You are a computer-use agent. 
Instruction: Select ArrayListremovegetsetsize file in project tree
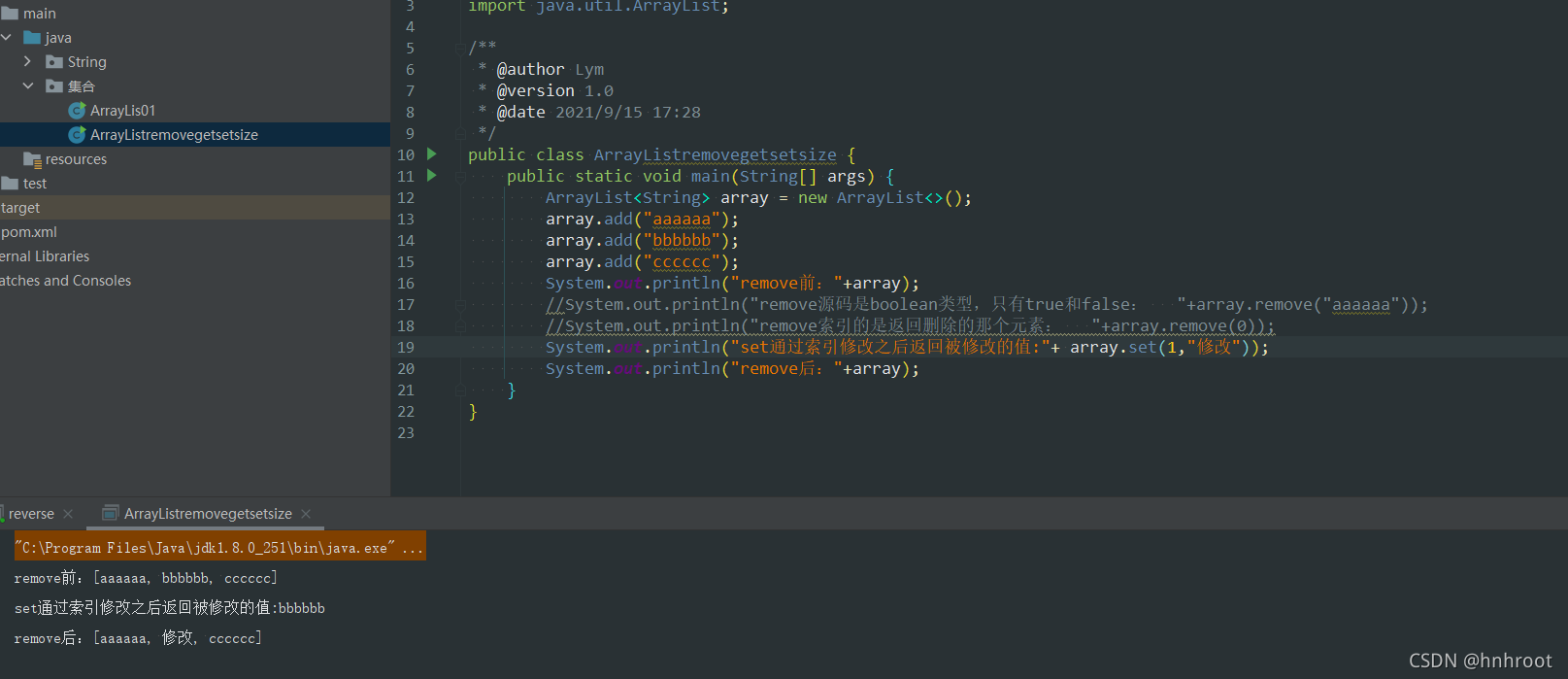click(195, 135)
